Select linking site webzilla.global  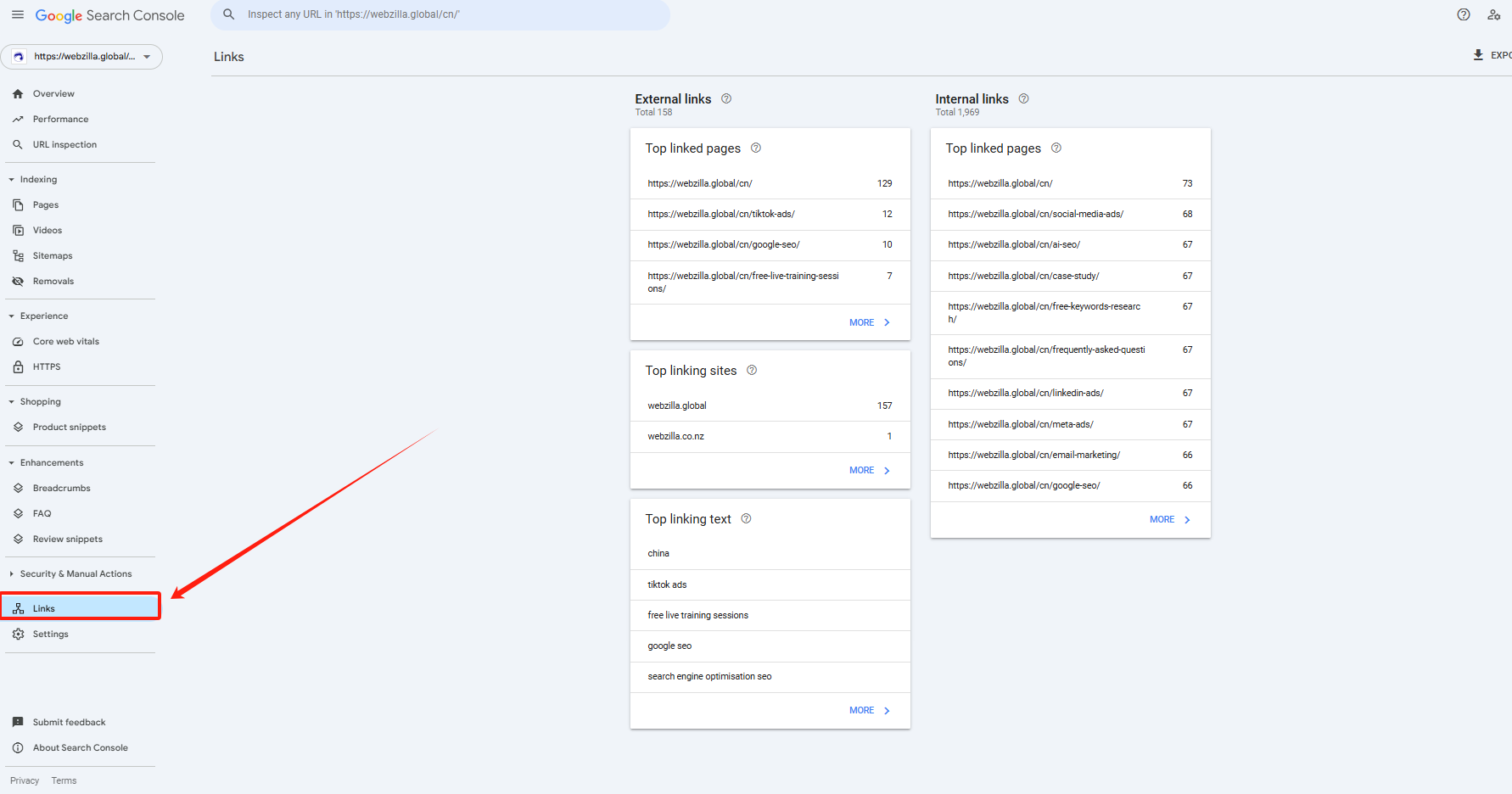(770, 405)
